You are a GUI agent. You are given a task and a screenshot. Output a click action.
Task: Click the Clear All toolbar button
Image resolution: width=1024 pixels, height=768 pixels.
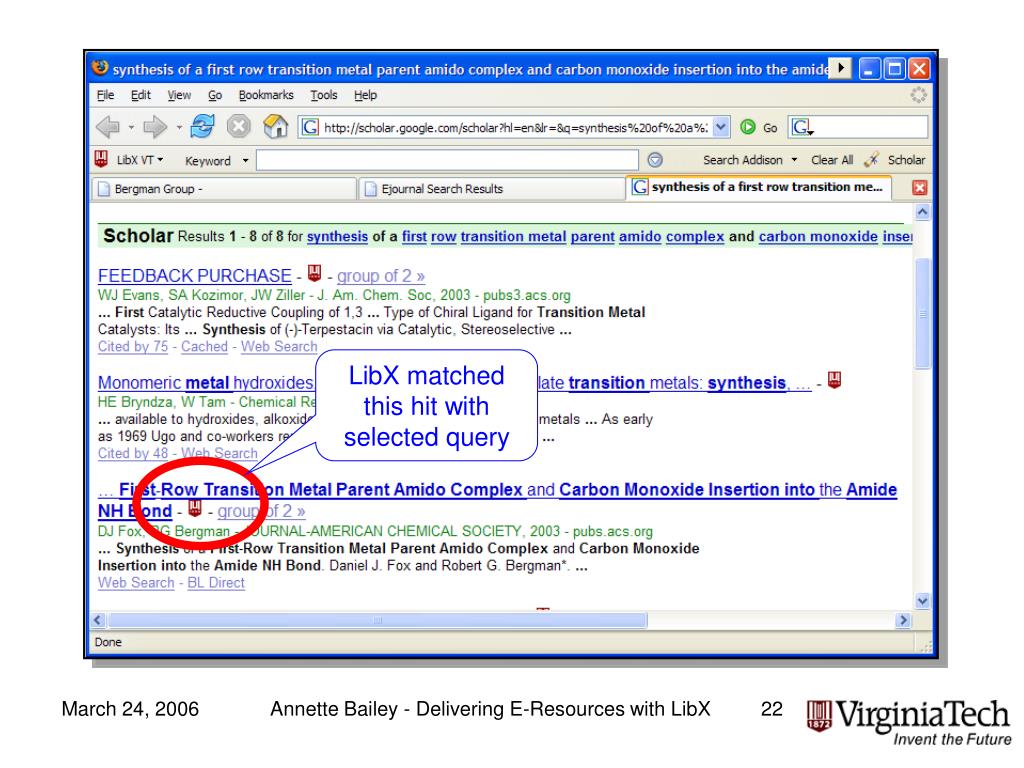click(x=832, y=160)
